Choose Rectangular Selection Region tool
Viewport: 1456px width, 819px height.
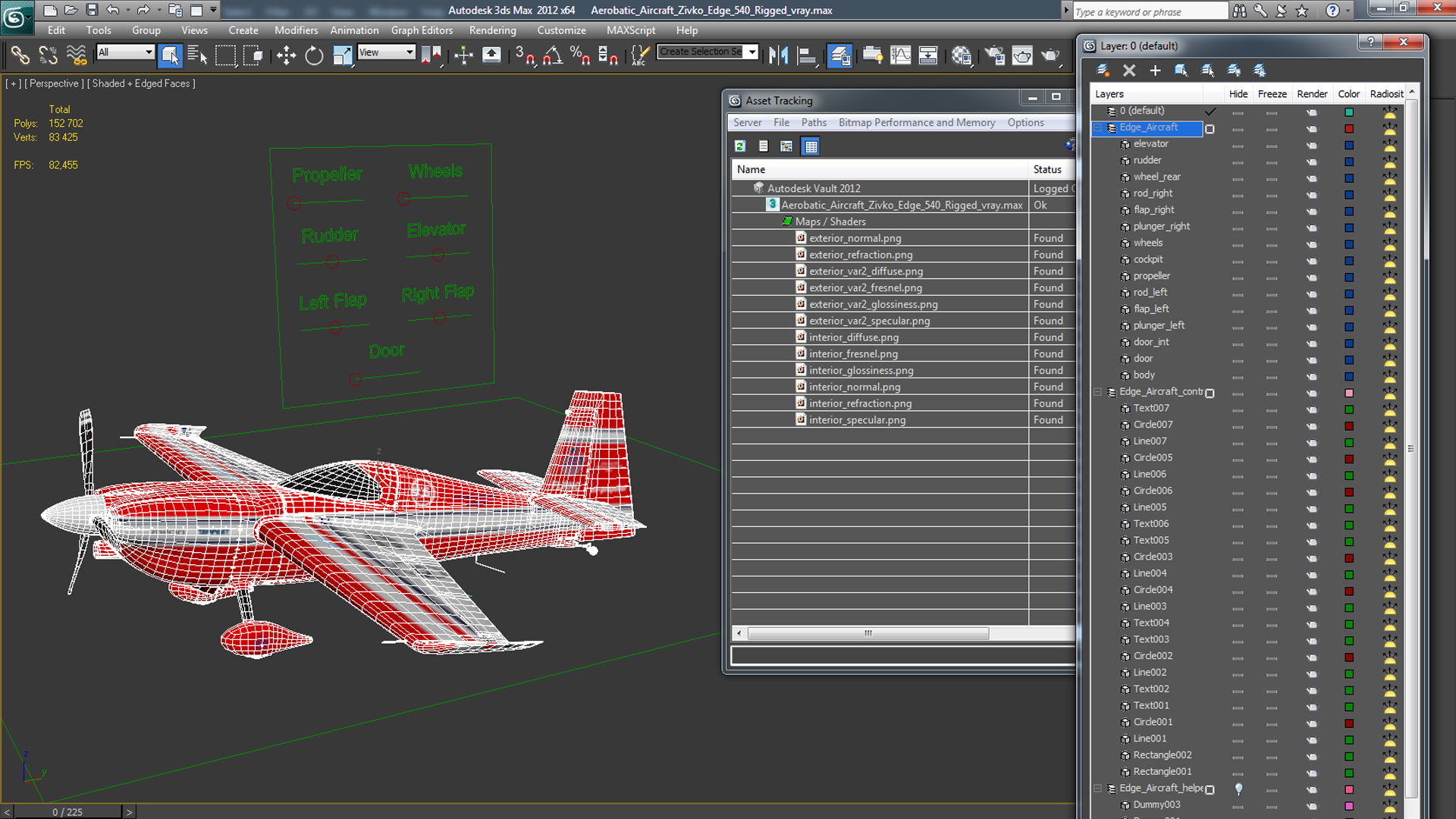(x=225, y=55)
